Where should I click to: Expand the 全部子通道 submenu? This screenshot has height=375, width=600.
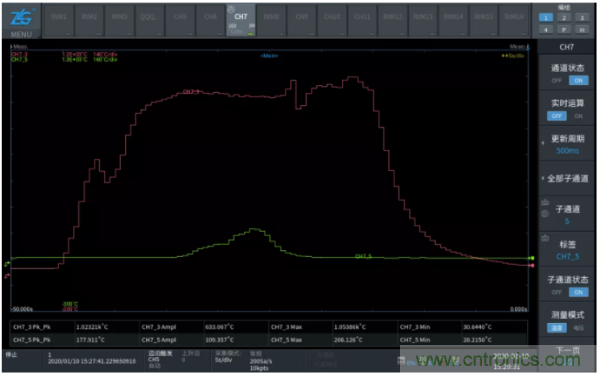567,179
